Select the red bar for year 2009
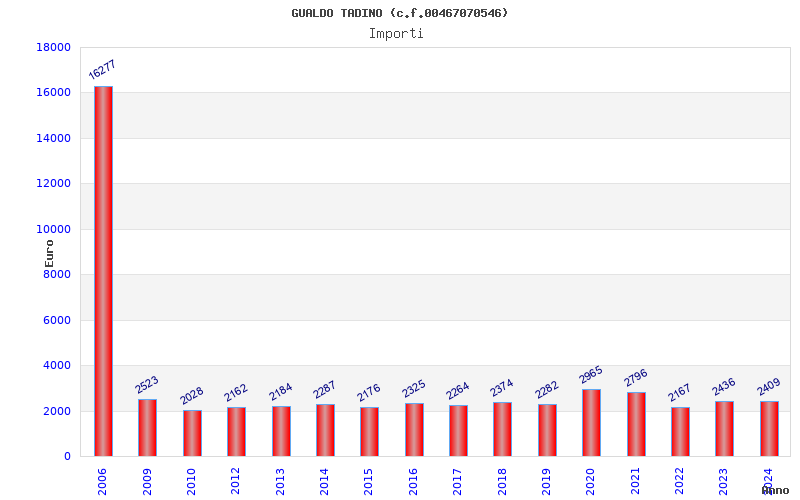This screenshot has width=800, height=500. 147,428
